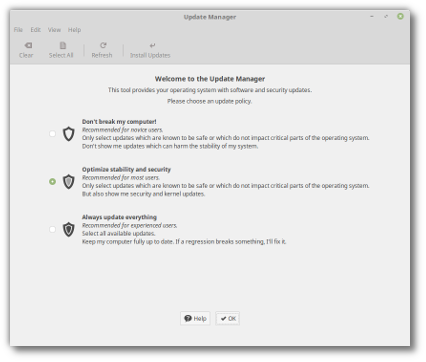This screenshot has width=426, height=362.
Task: Click the Recommended for novice users text
Action: (123, 130)
